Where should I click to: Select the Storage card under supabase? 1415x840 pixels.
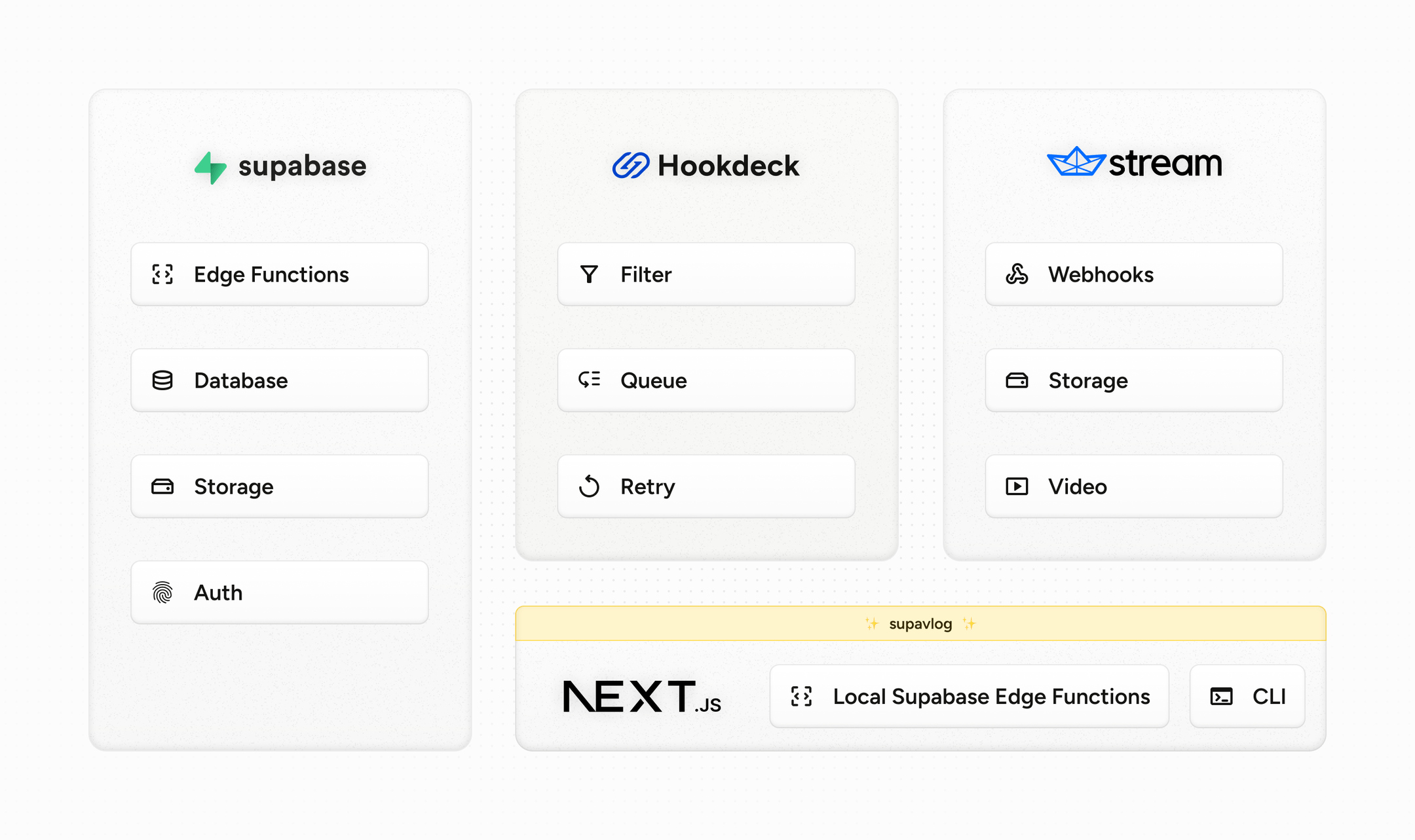(x=280, y=486)
